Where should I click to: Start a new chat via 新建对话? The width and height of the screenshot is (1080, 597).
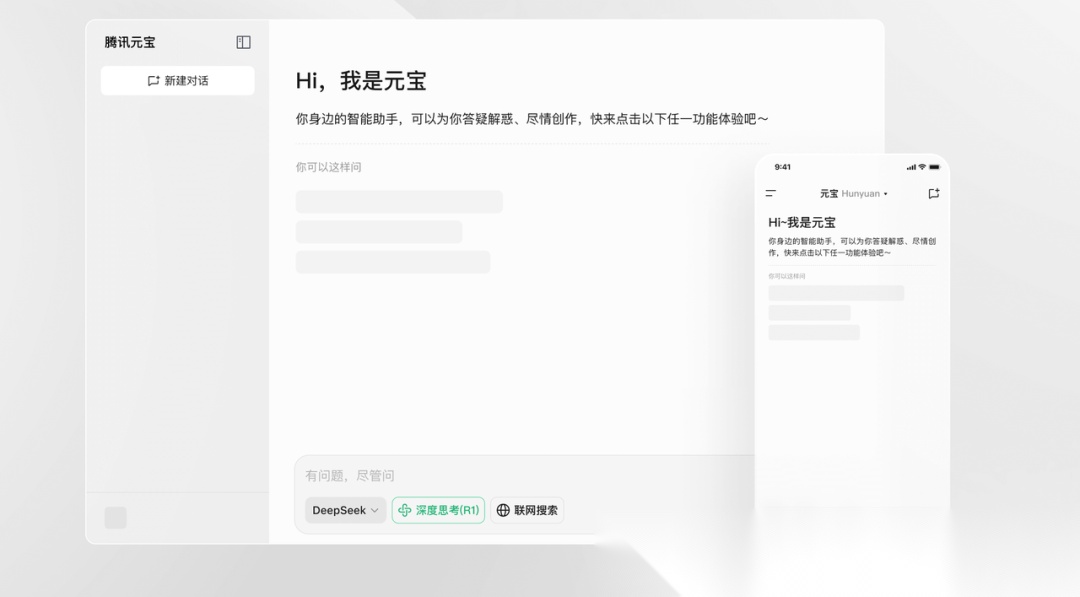coord(178,81)
